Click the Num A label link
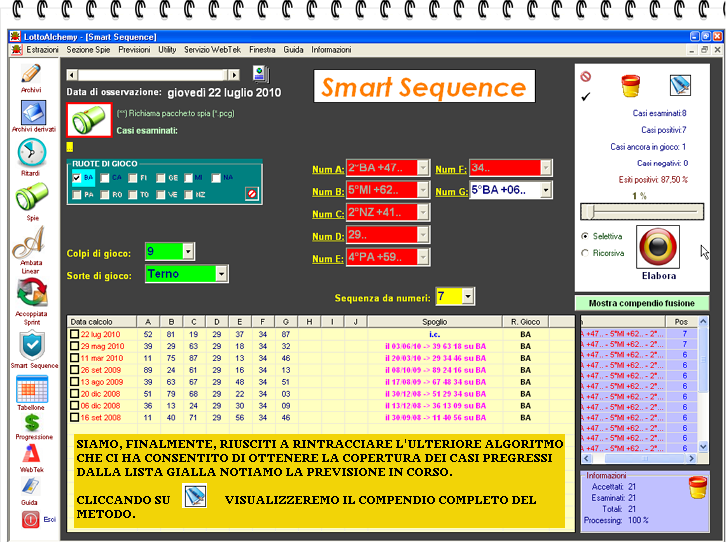Screen dimensions: 726x542 click(328, 169)
